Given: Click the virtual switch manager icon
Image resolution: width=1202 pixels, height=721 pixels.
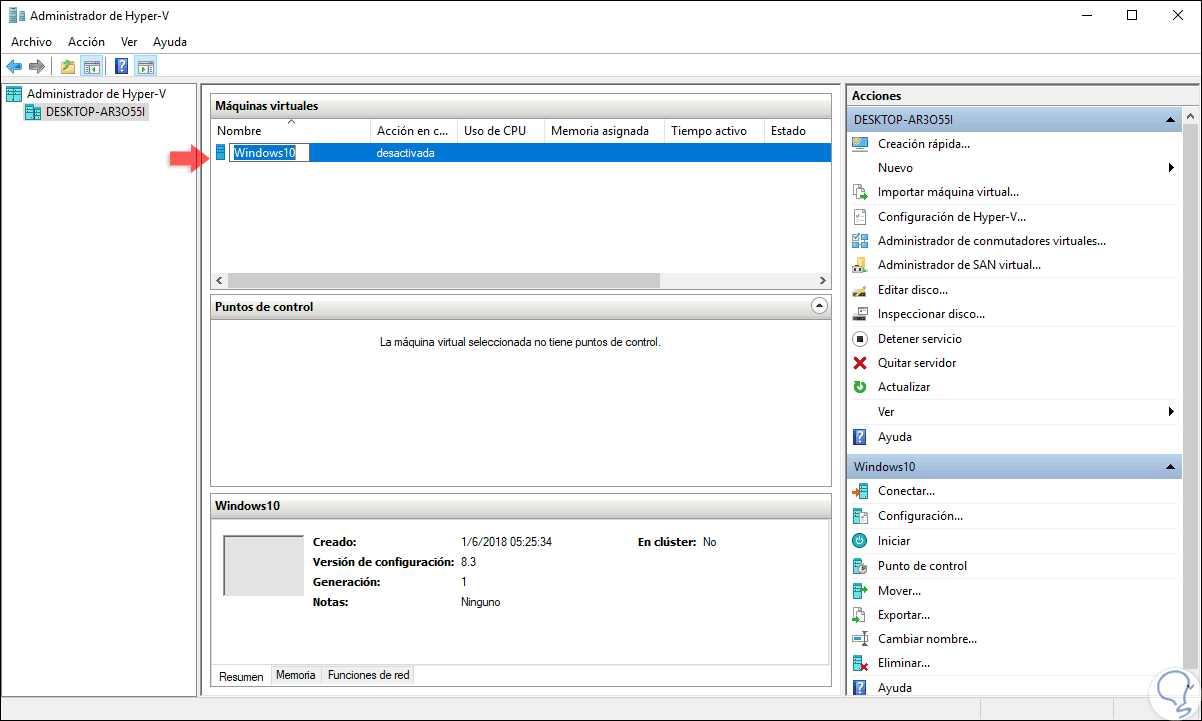Looking at the screenshot, I should (x=860, y=241).
